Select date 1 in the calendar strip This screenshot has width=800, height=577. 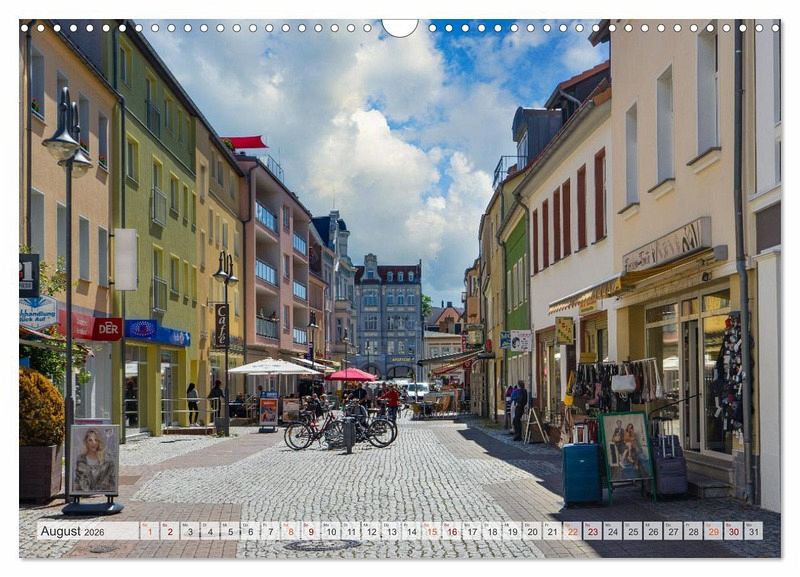point(149,531)
